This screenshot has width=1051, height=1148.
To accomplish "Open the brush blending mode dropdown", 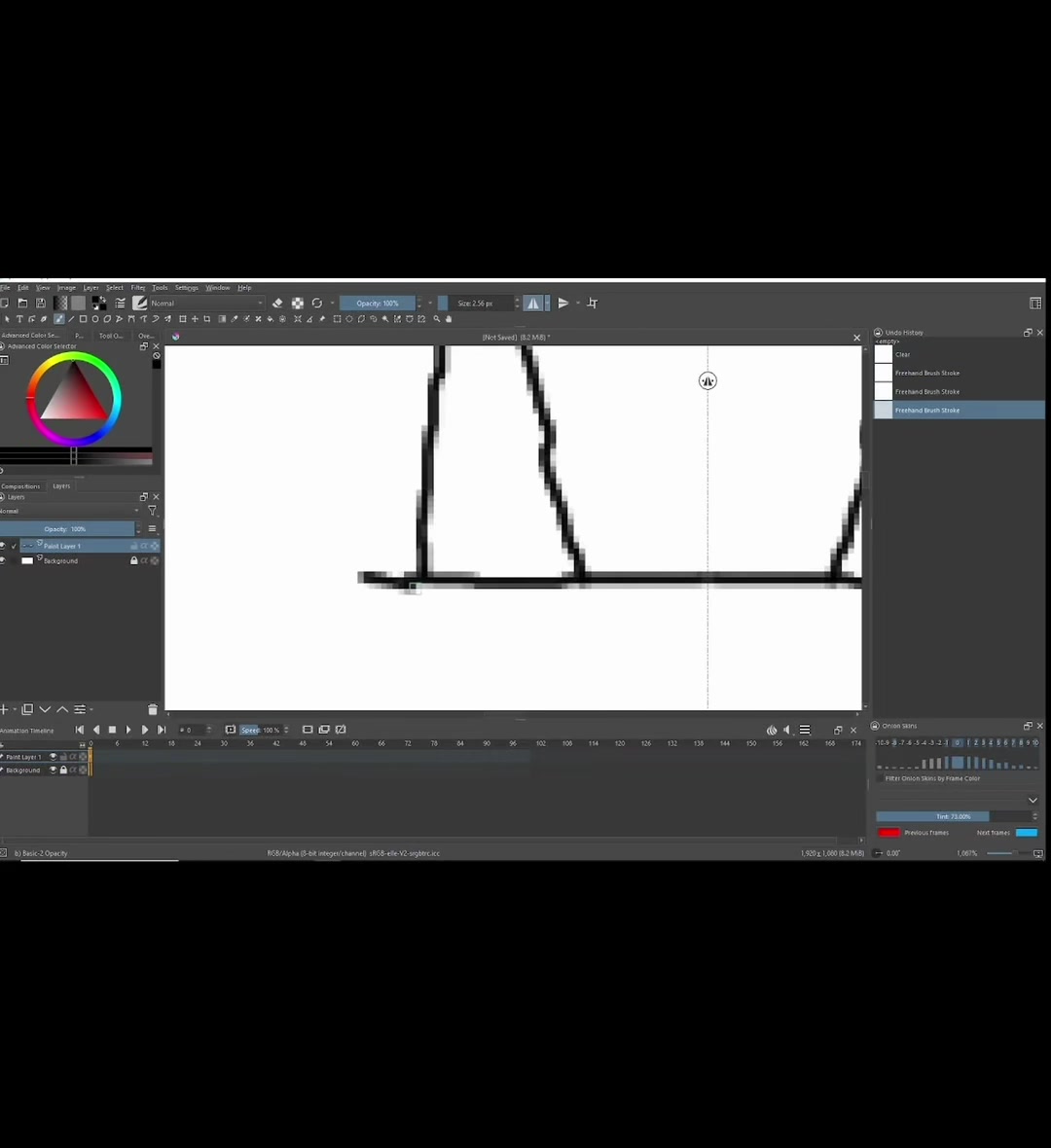I will [206, 304].
